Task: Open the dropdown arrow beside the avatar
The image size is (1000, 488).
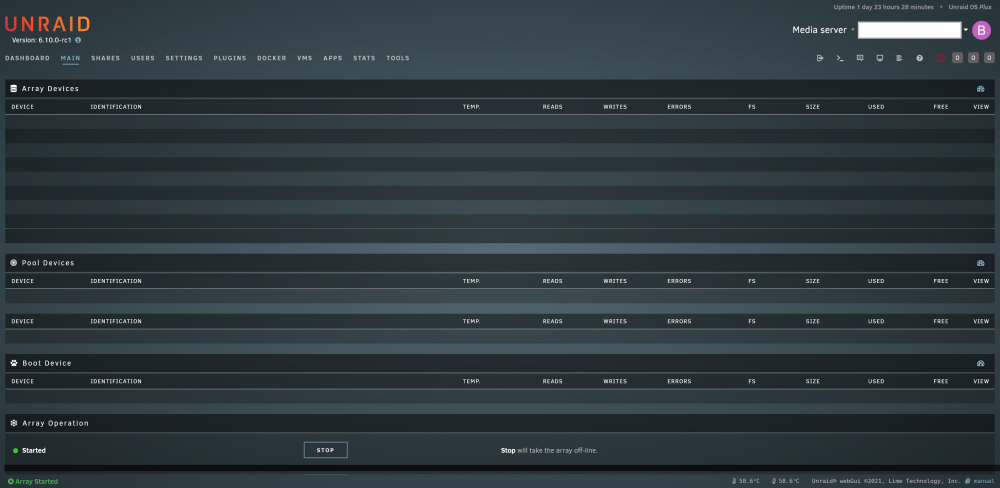Action: pyautogui.click(x=966, y=30)
